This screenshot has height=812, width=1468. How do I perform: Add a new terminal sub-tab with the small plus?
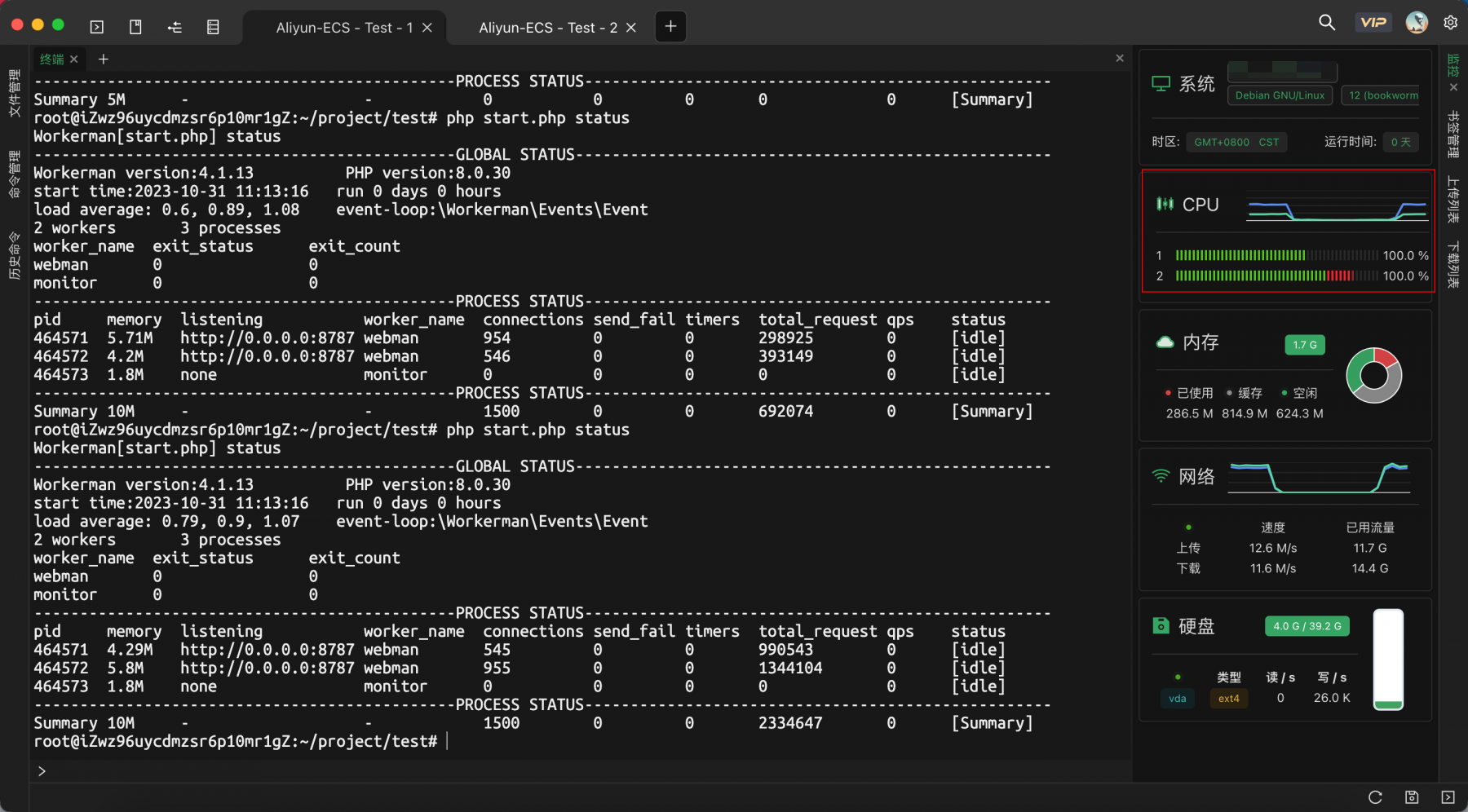[104, 60]
